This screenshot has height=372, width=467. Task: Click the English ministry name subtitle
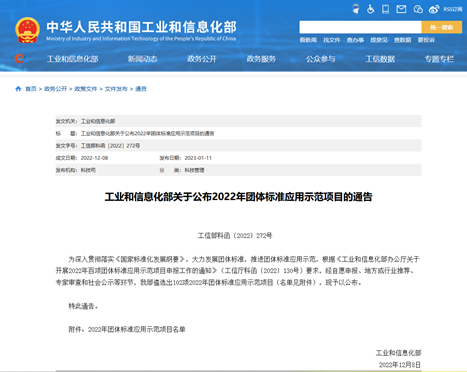click(x=141, y=39)
